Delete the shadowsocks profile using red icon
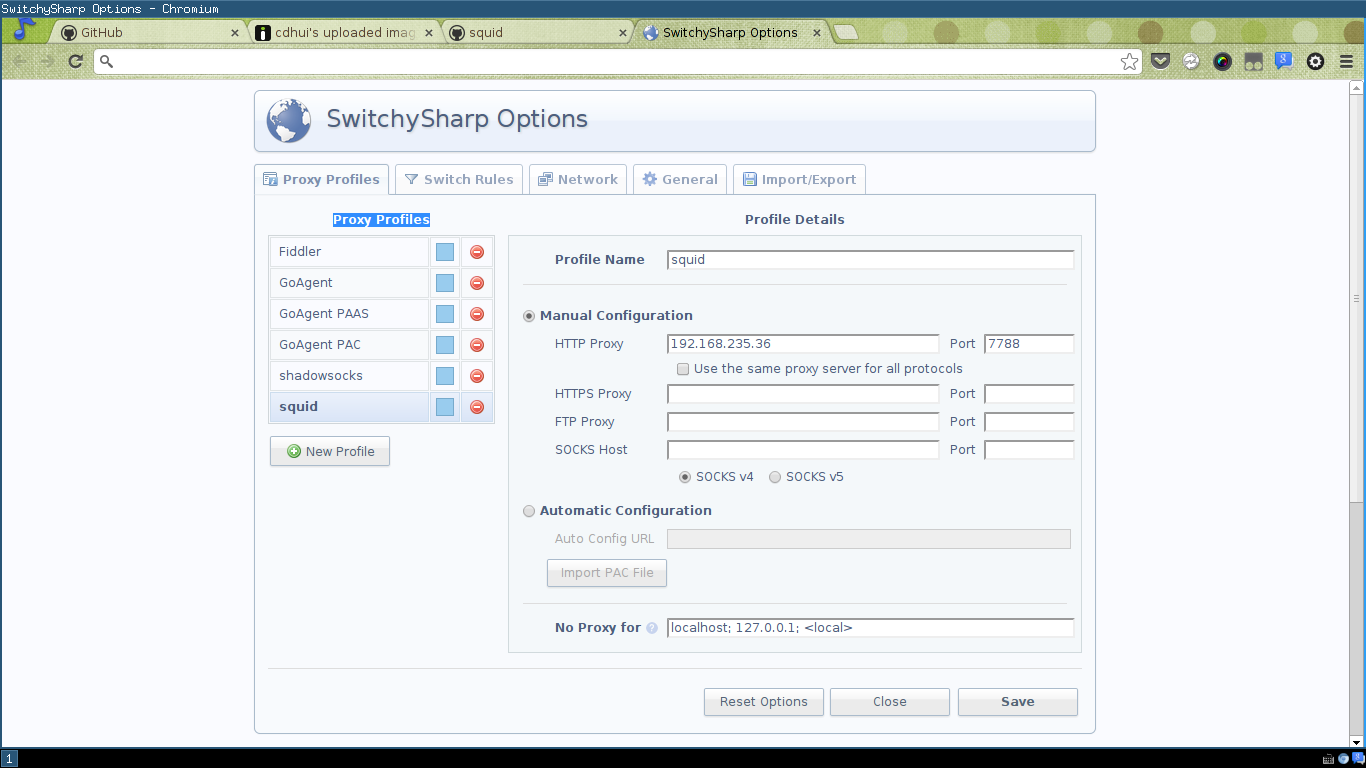Viewport: 1366px width, 768px height. click(477, 376)
